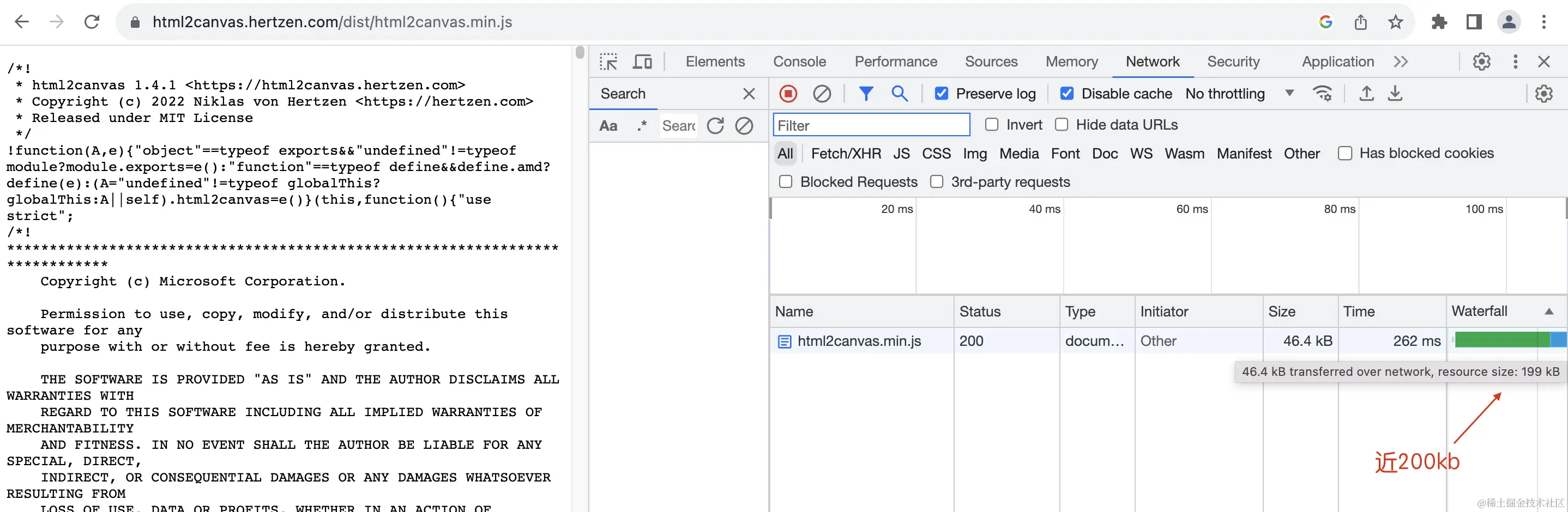The width and height of the screenshot is (1568, 512).
Task: Bookmark this page with the star
Action: pyautogui.click(x=1396, y=22)
